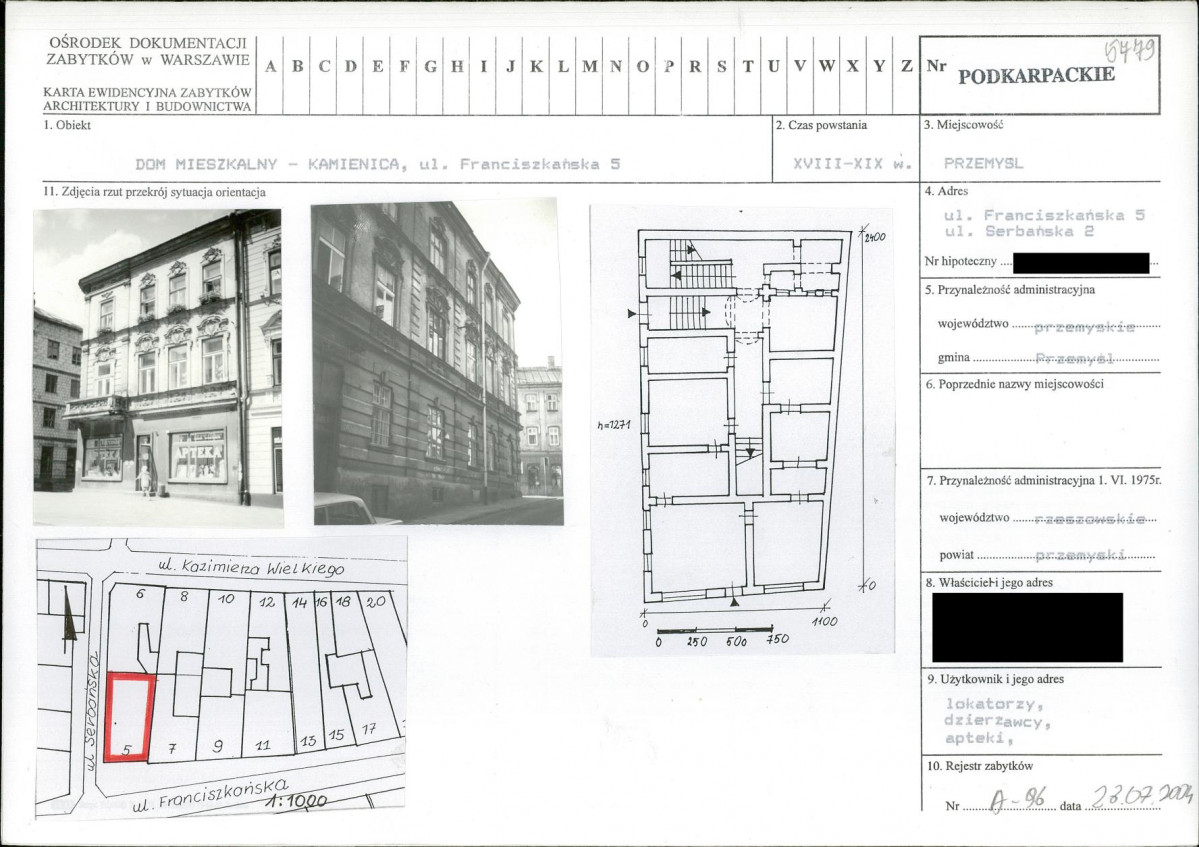1199x847 pixels.
Task: Click the address line ul. Serbańska 2
Action: [x=1019, y=231]
